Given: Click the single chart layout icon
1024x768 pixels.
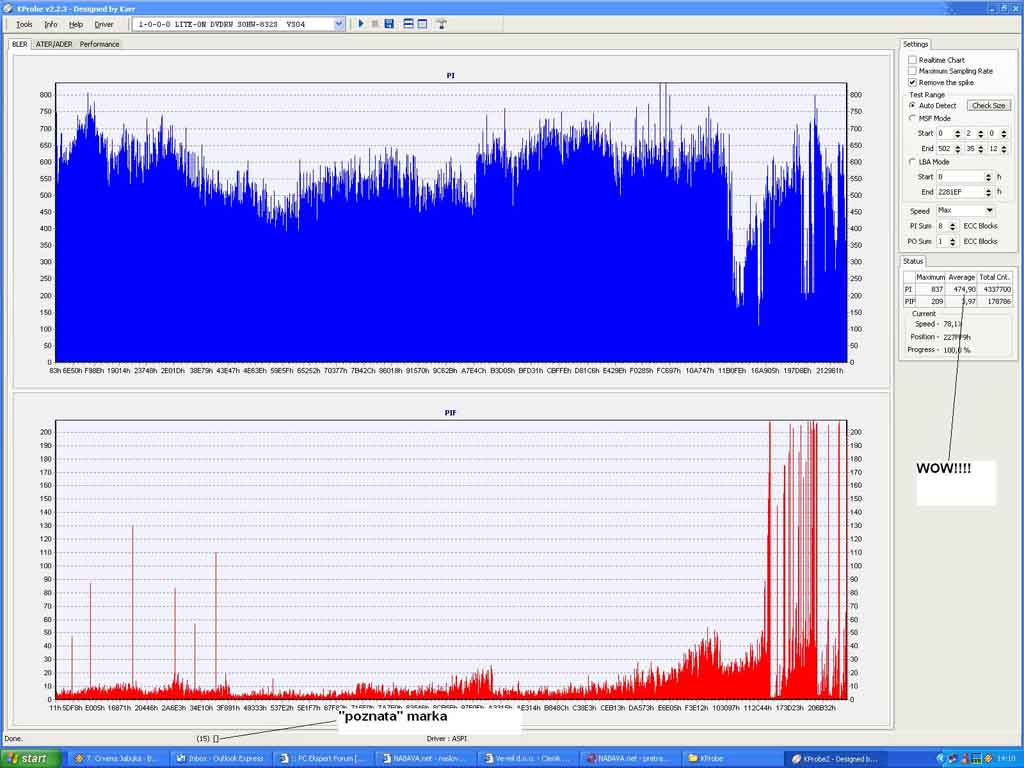Looking at the screenshot, I should [x=422, y=24].
